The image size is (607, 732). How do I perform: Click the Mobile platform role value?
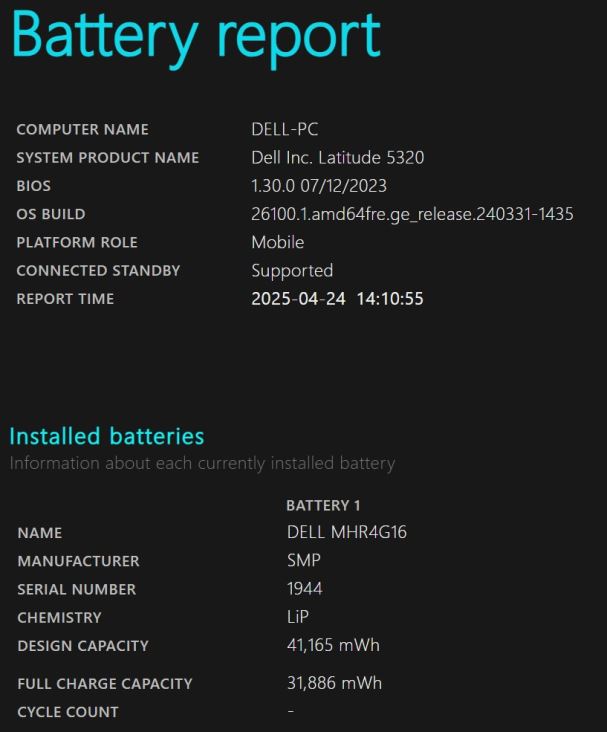coord(278,242)
